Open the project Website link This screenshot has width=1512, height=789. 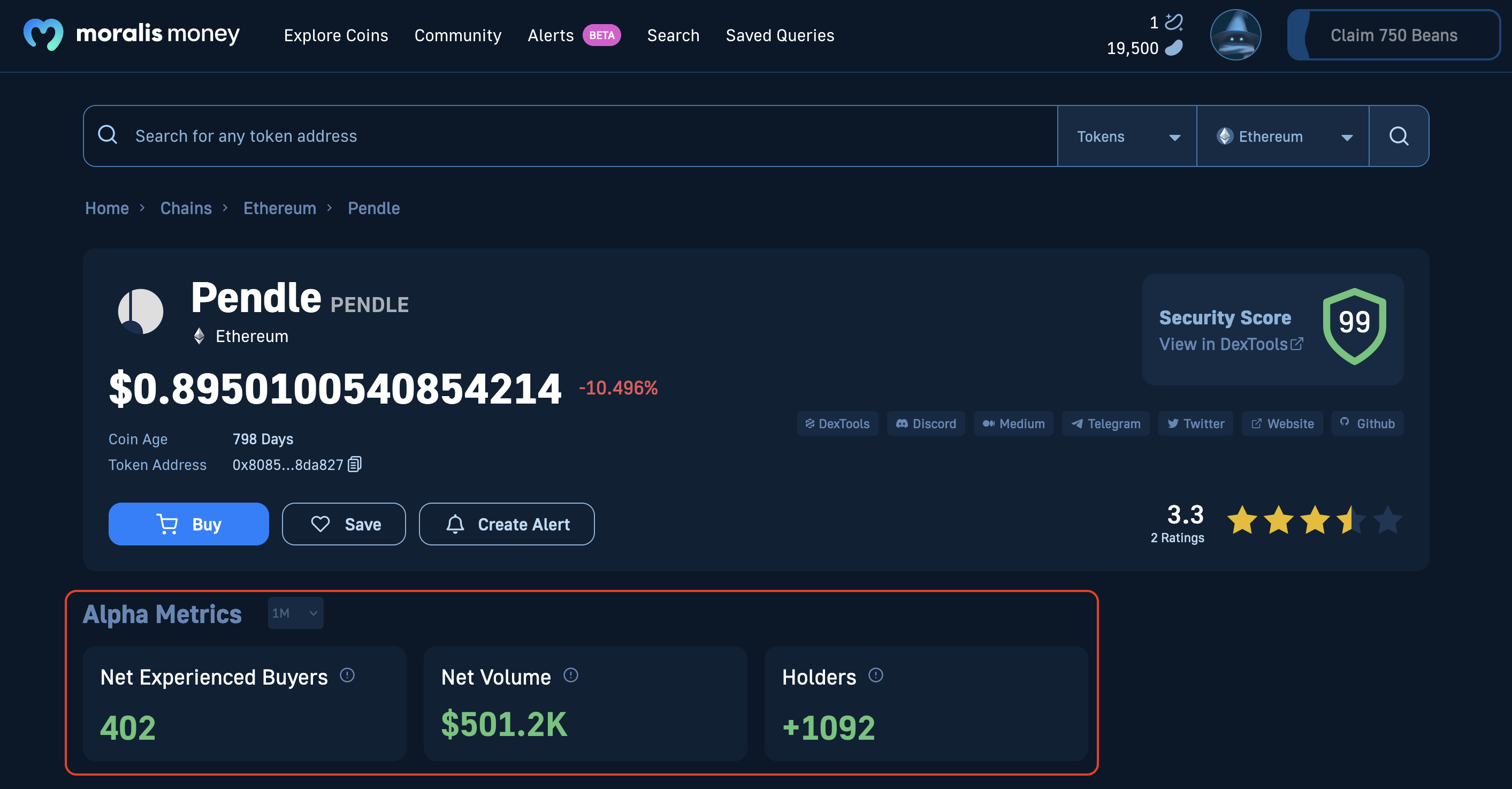pyautogui.click(x=1282, y=423)
